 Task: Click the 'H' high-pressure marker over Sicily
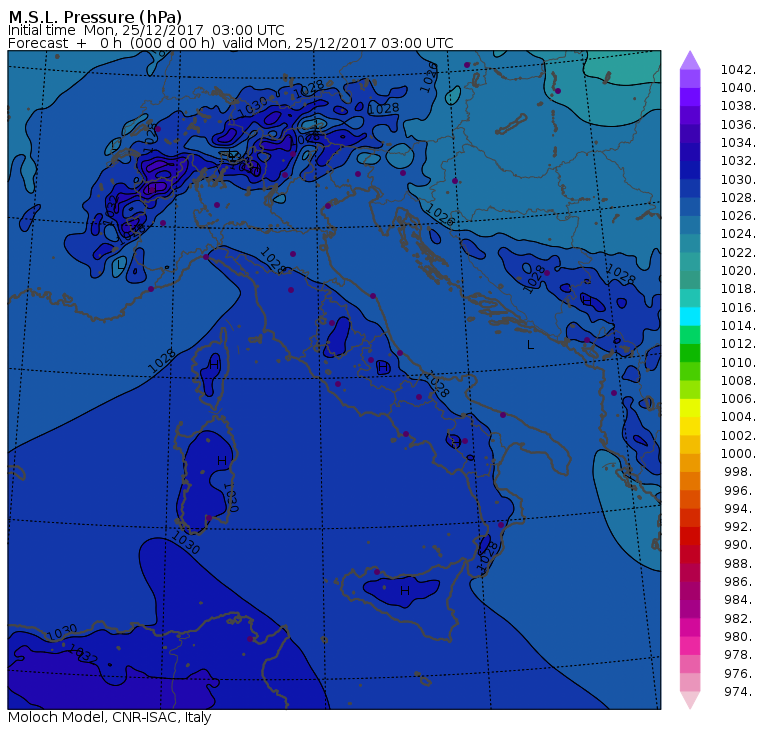(405, 590)
